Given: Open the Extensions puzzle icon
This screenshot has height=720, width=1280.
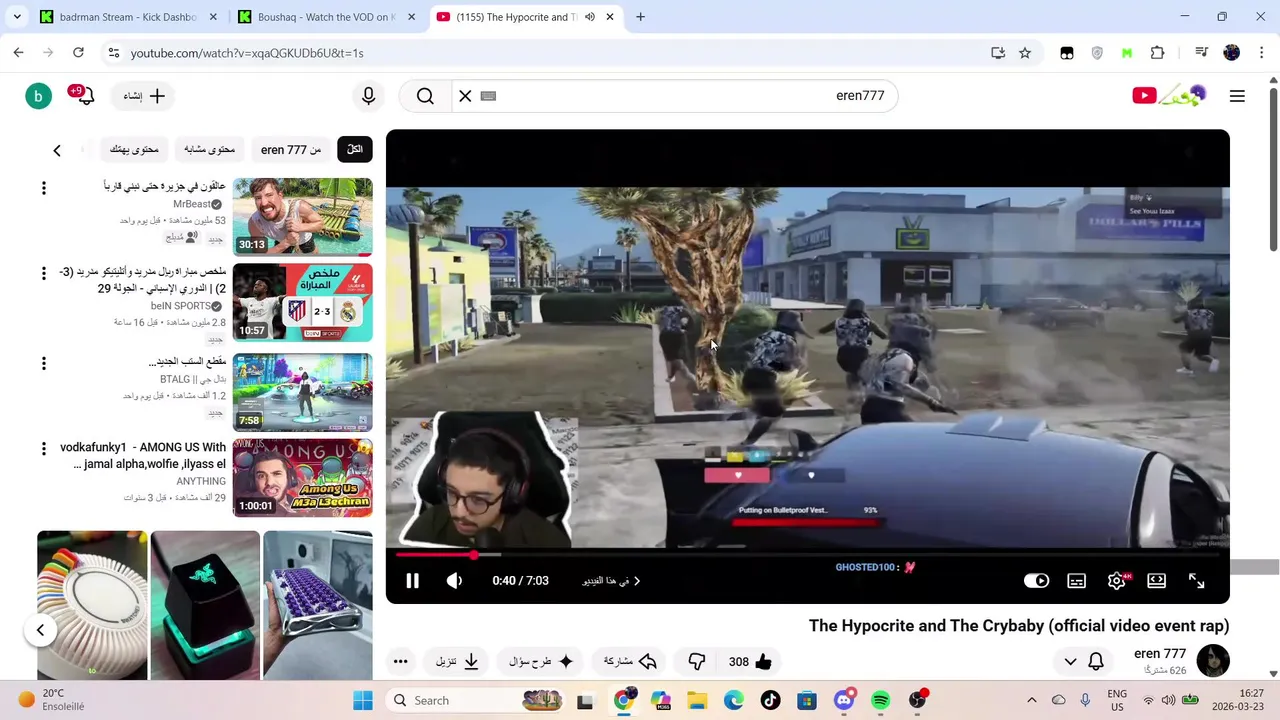Looking at the screenshot, I should (x=1158, y=53).
